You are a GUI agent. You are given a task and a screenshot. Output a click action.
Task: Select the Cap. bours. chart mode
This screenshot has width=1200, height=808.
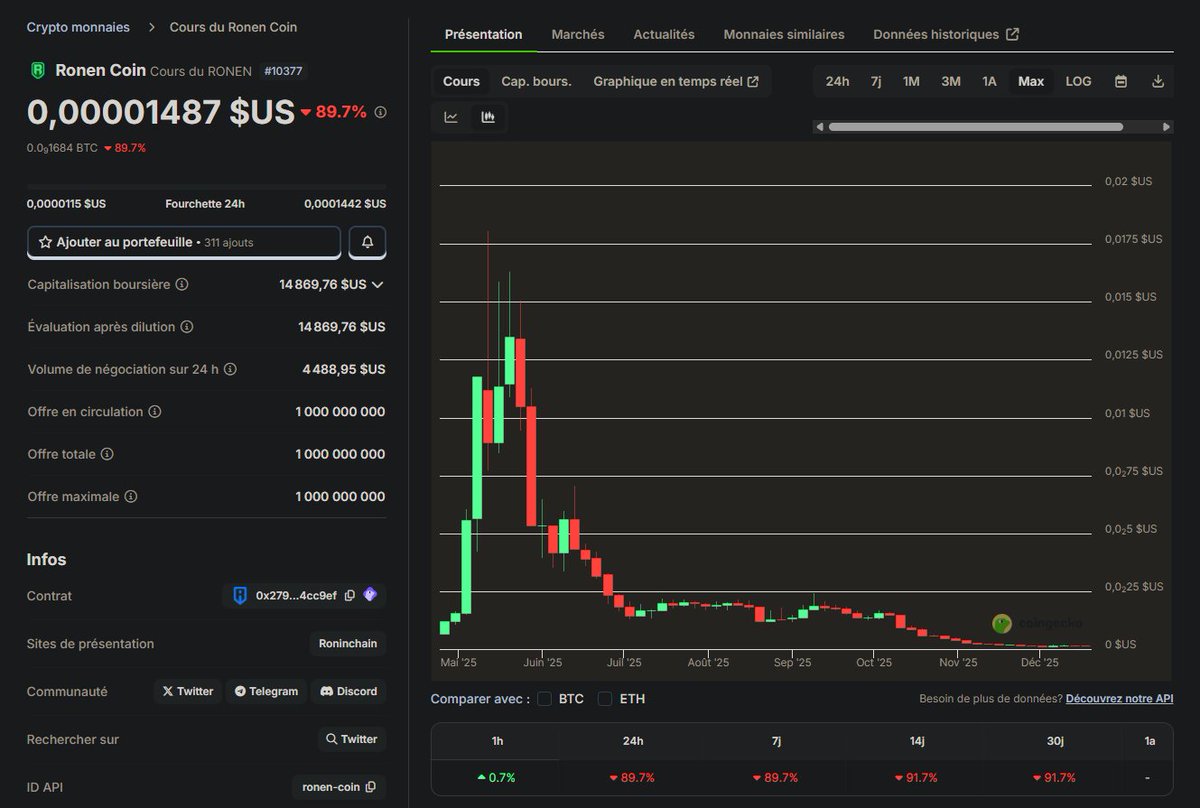(536, 81)
